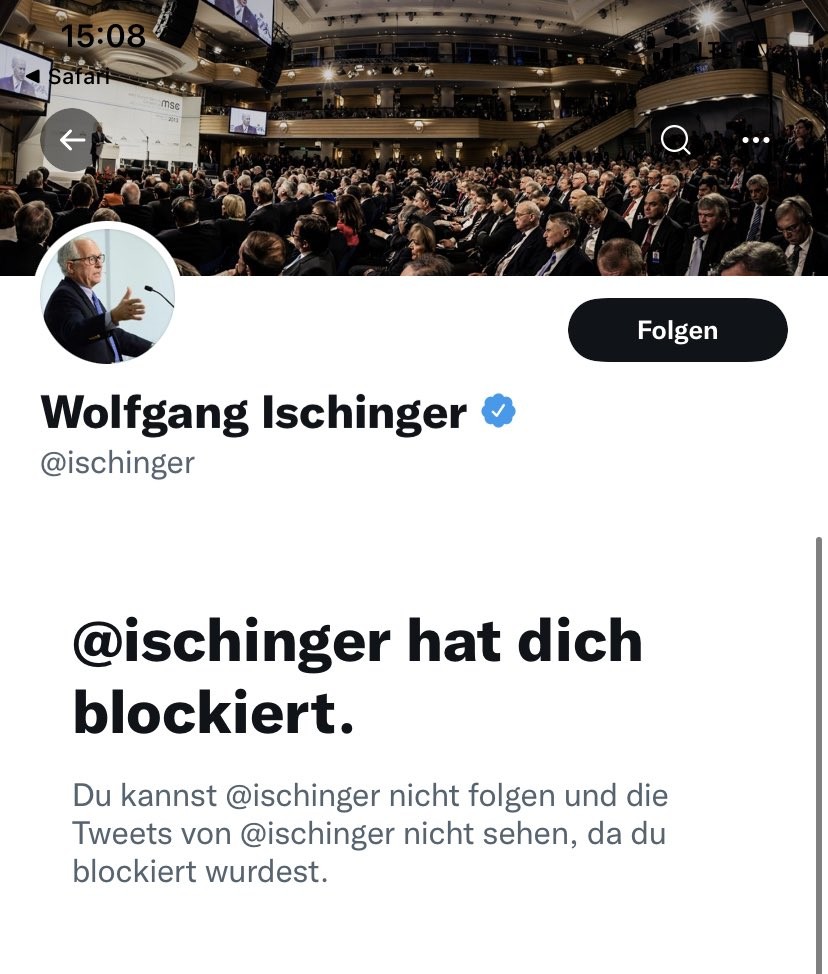828x974 pixels.
Task: Click the @ischinger handle below the name
Action: tap(117, 463)
